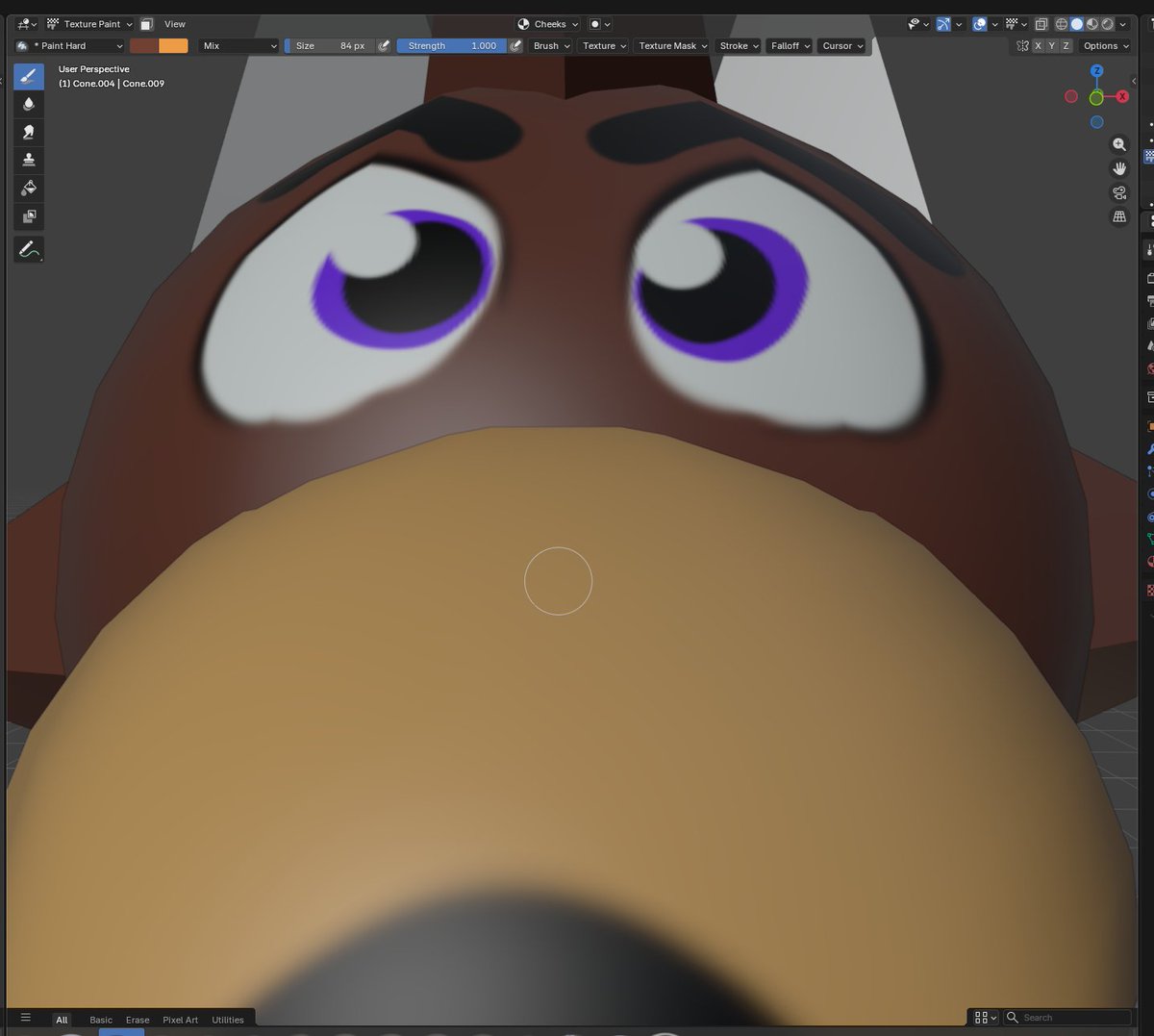1154x1036 pixels.
Task: Switch to material preview shading
Action: [x=1092, y=24]
